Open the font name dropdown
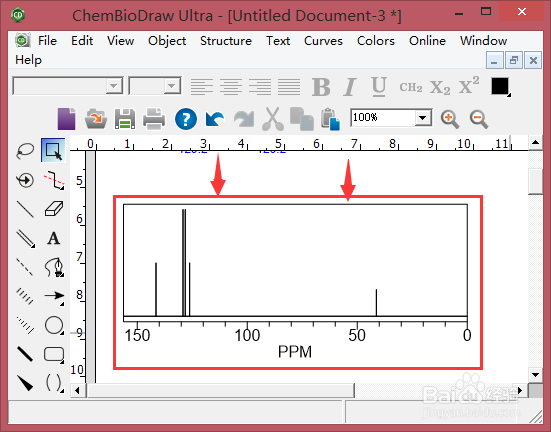This screenshot has width=551, height=432. [114, 86]
